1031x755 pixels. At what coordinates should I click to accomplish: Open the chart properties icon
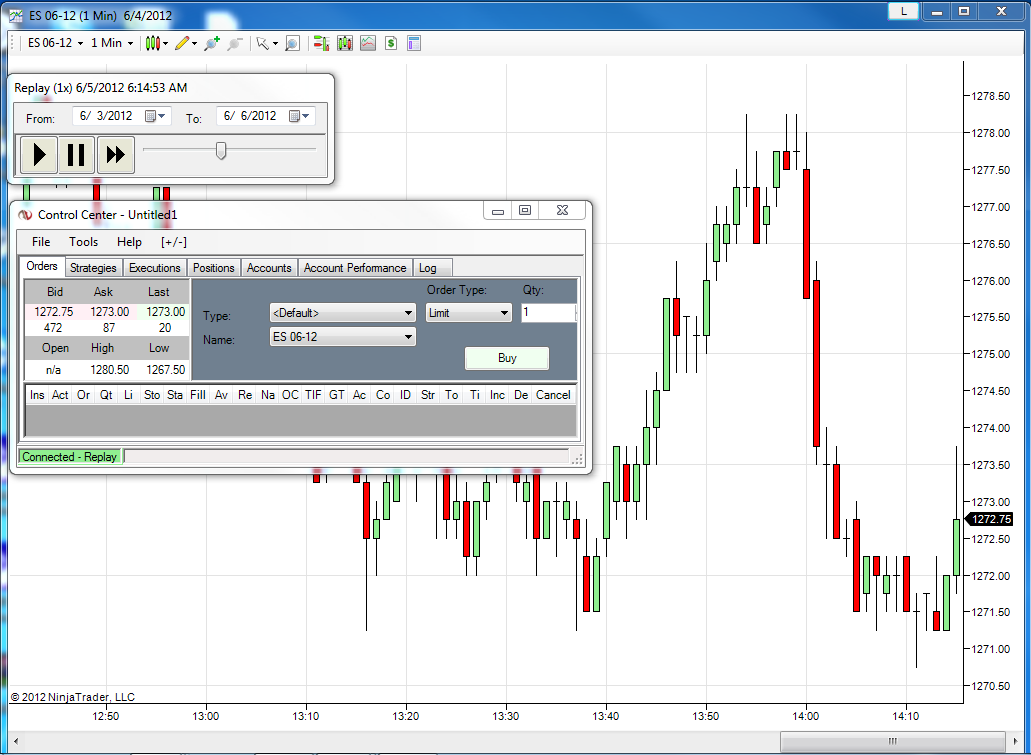[x=414, y=43]
